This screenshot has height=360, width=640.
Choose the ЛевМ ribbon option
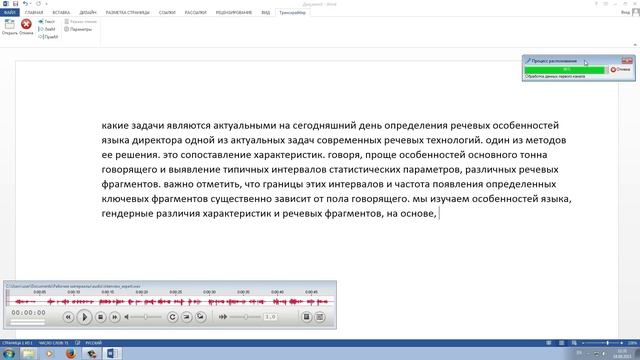(47, 29)
